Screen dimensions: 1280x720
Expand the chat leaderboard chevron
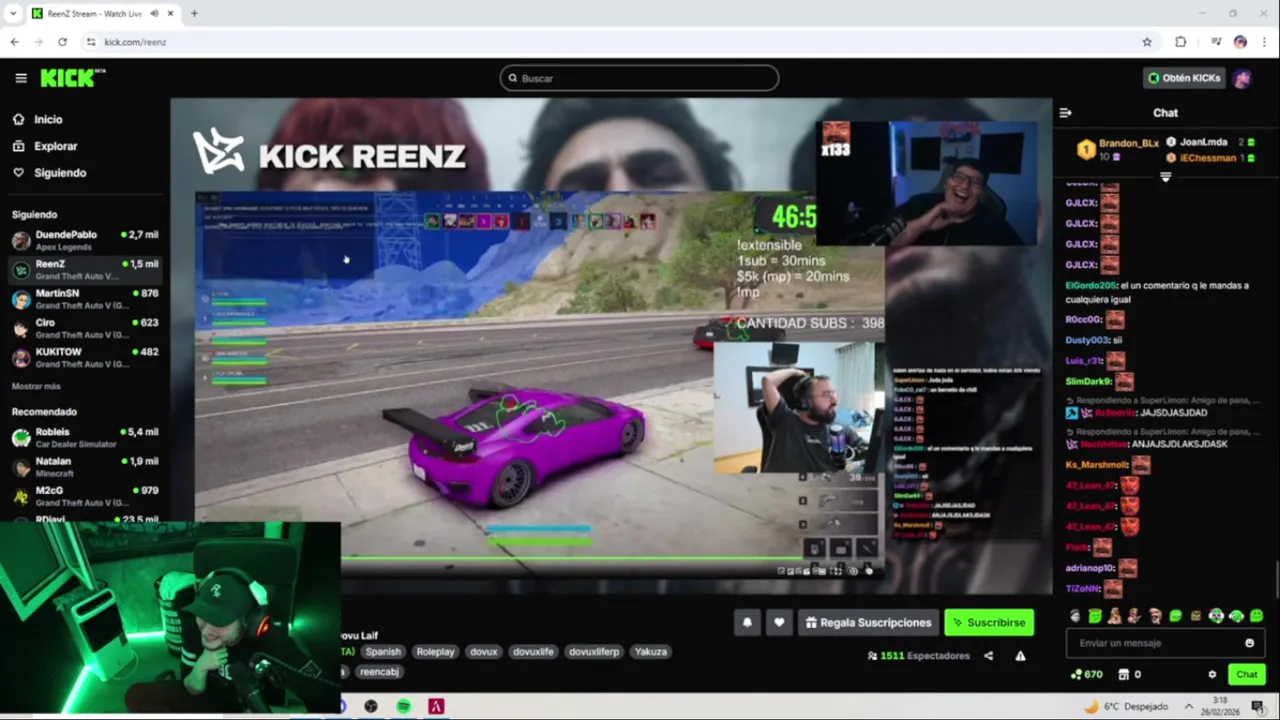click(x=1165, y=177)
